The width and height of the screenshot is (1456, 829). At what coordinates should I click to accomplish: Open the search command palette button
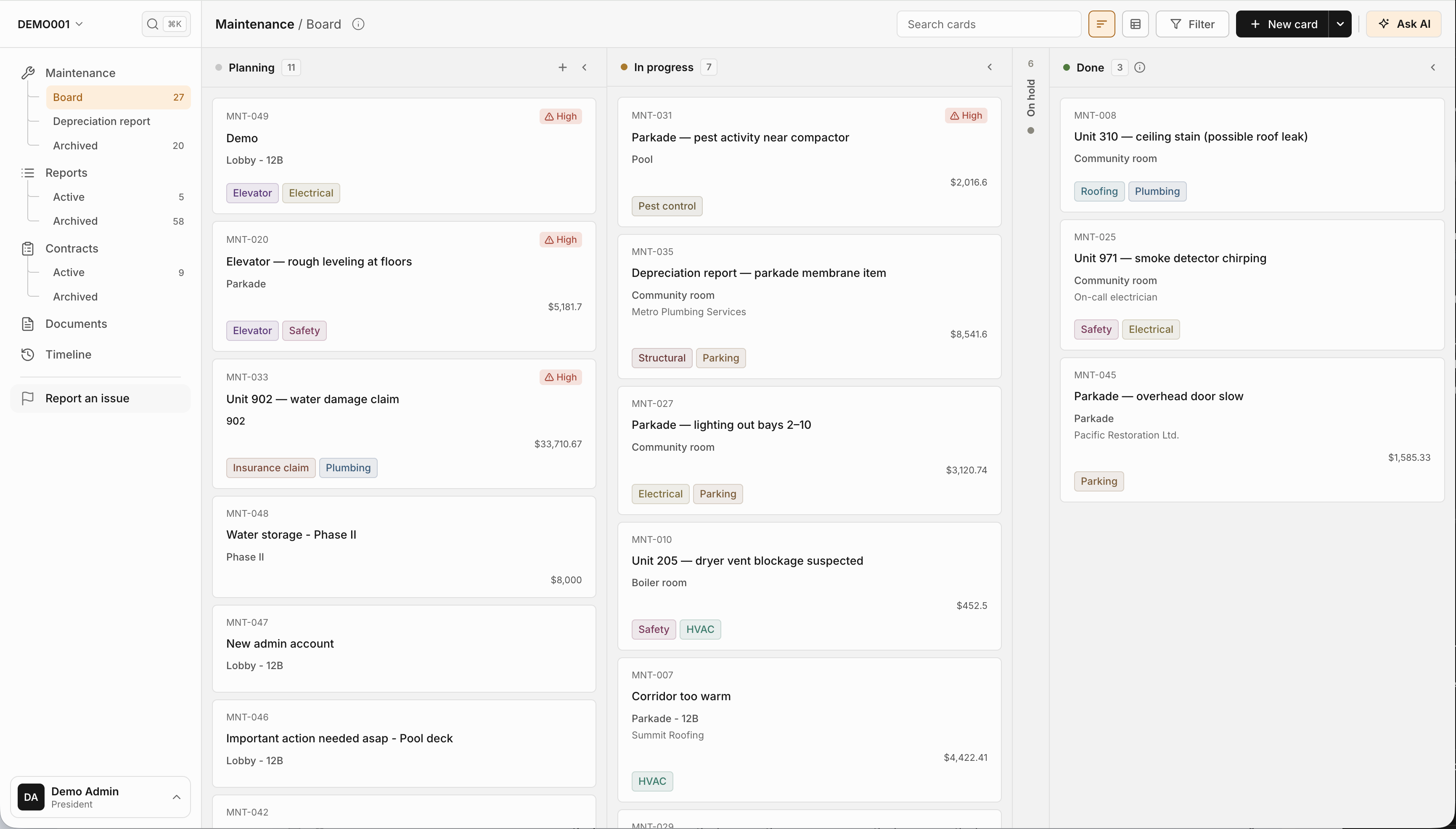coord(166,24)
